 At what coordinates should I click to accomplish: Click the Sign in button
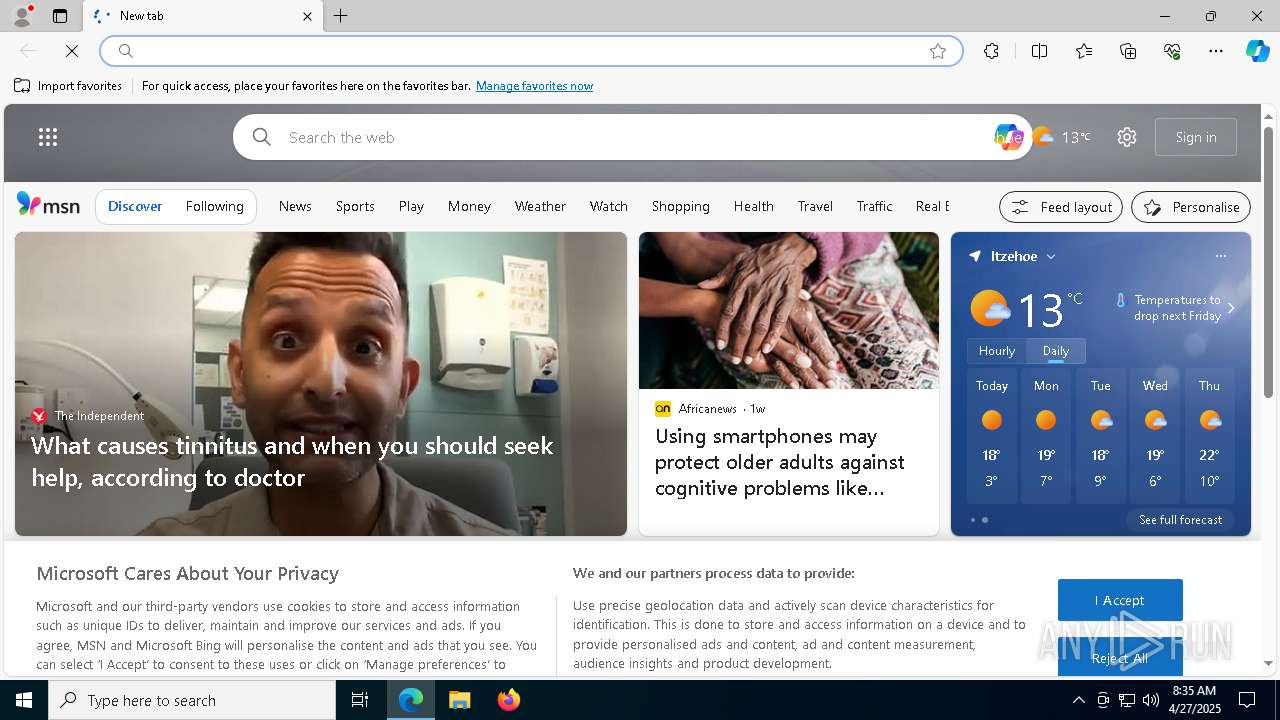click(1196, 137)
